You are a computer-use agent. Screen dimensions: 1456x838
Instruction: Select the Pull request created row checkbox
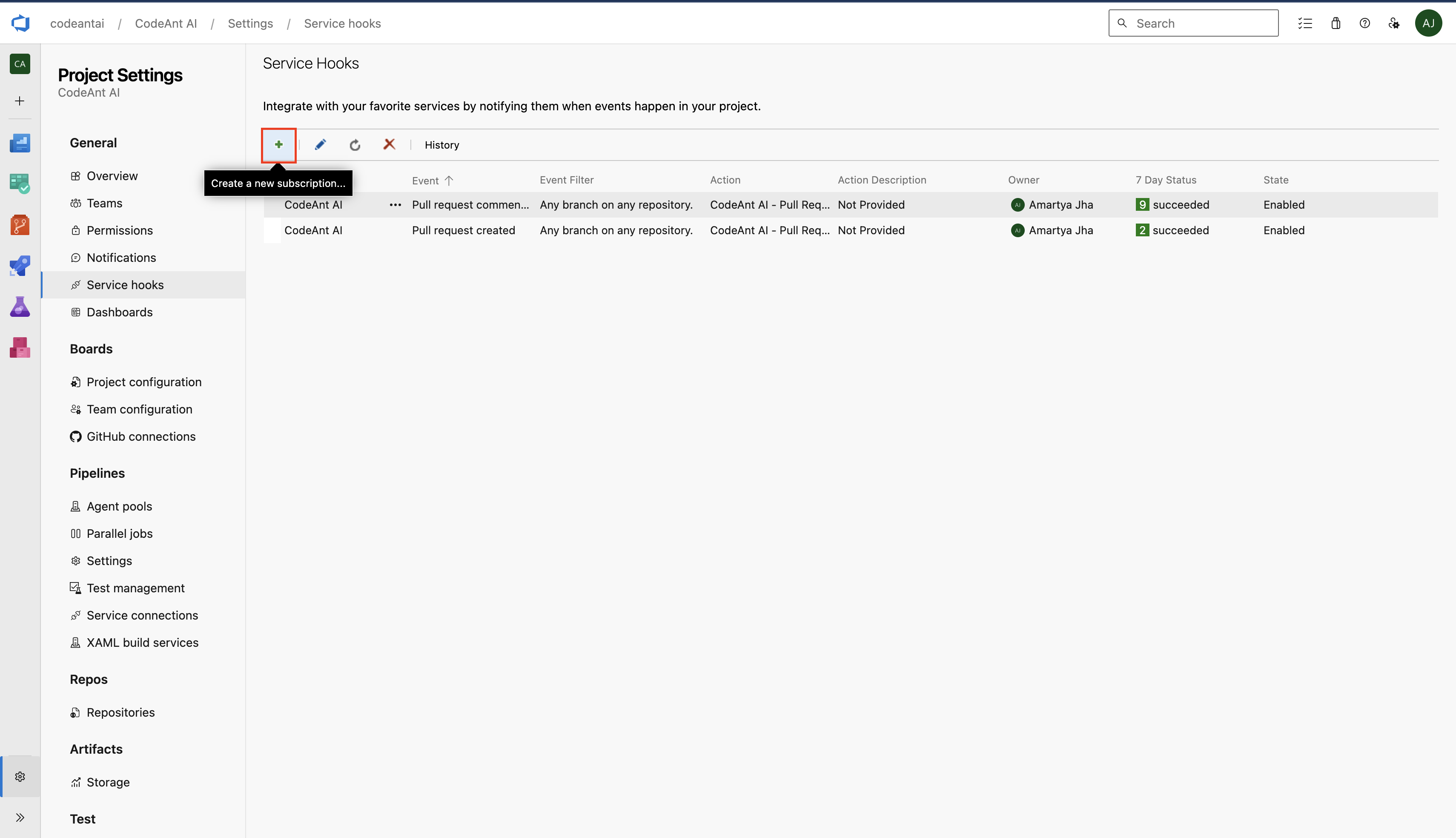[x=272, y=231]
